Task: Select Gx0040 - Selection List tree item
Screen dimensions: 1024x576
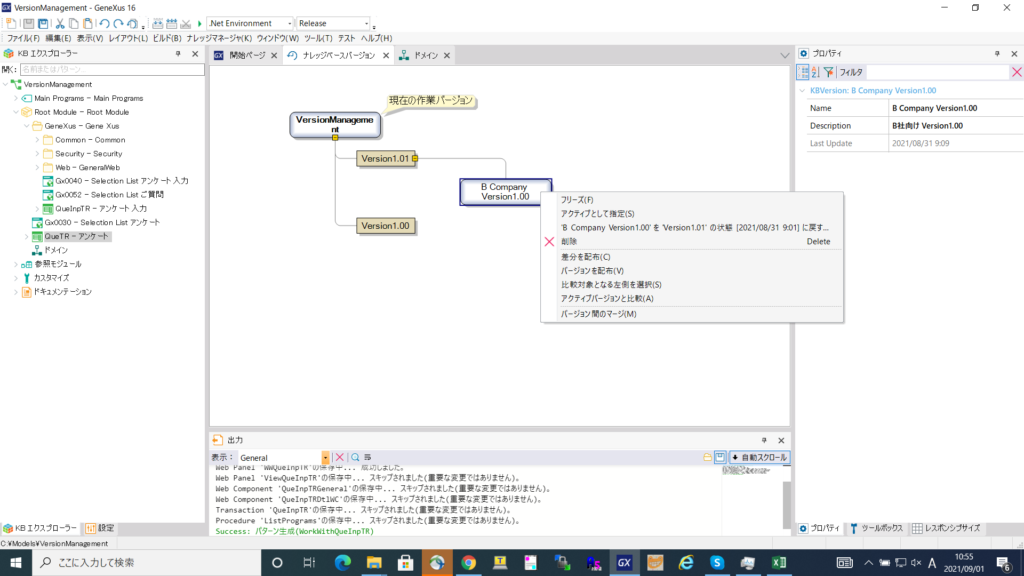Action: pos(121,181)
